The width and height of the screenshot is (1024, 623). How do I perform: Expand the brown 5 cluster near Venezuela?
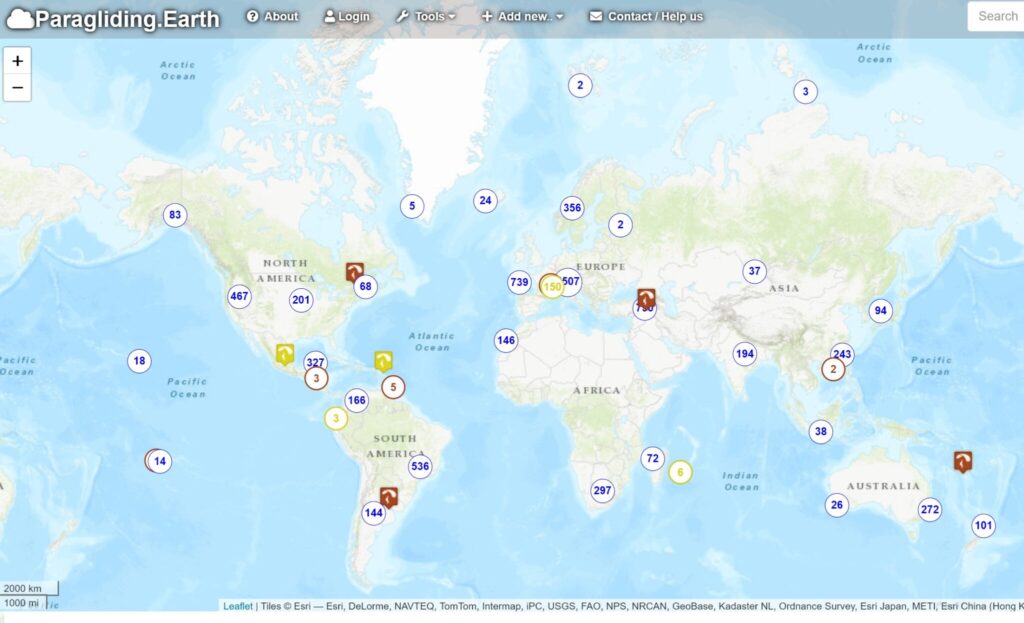pyautogui.click(x=393, y=387)
